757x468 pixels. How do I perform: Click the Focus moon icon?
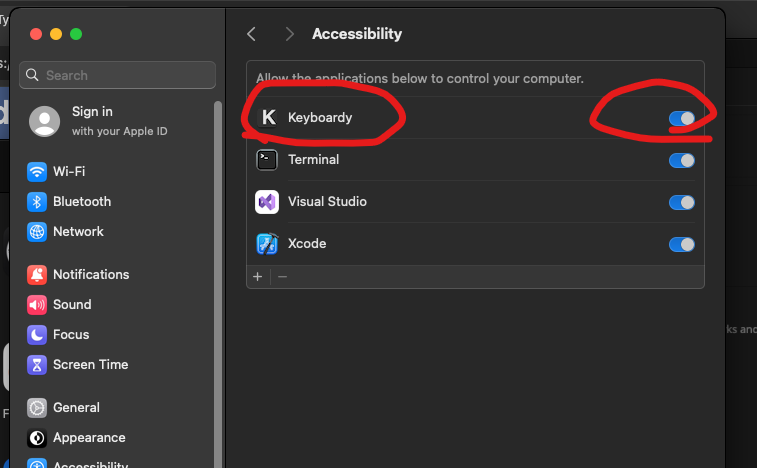(x=37, y=335)
